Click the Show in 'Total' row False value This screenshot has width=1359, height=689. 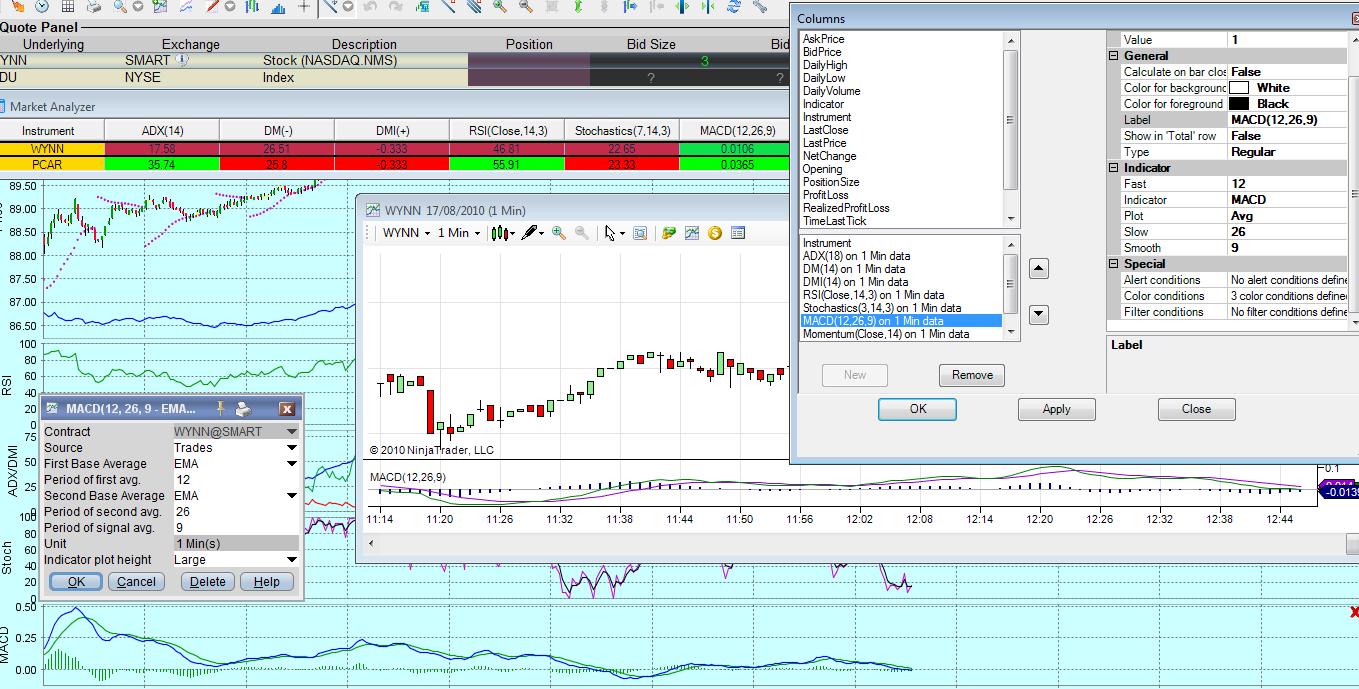(1288, 136)
